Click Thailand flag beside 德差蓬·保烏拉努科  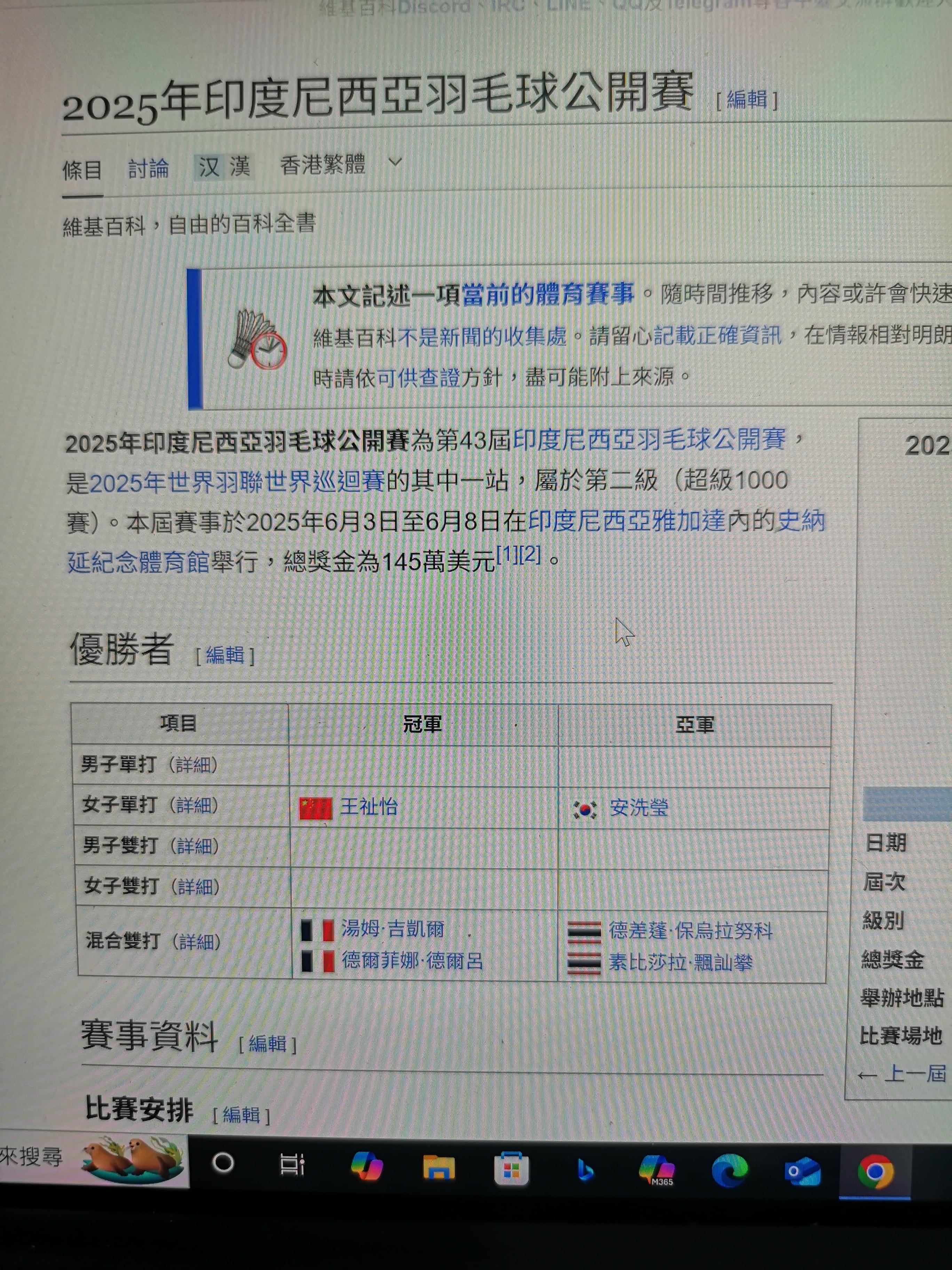pos(584,932)
